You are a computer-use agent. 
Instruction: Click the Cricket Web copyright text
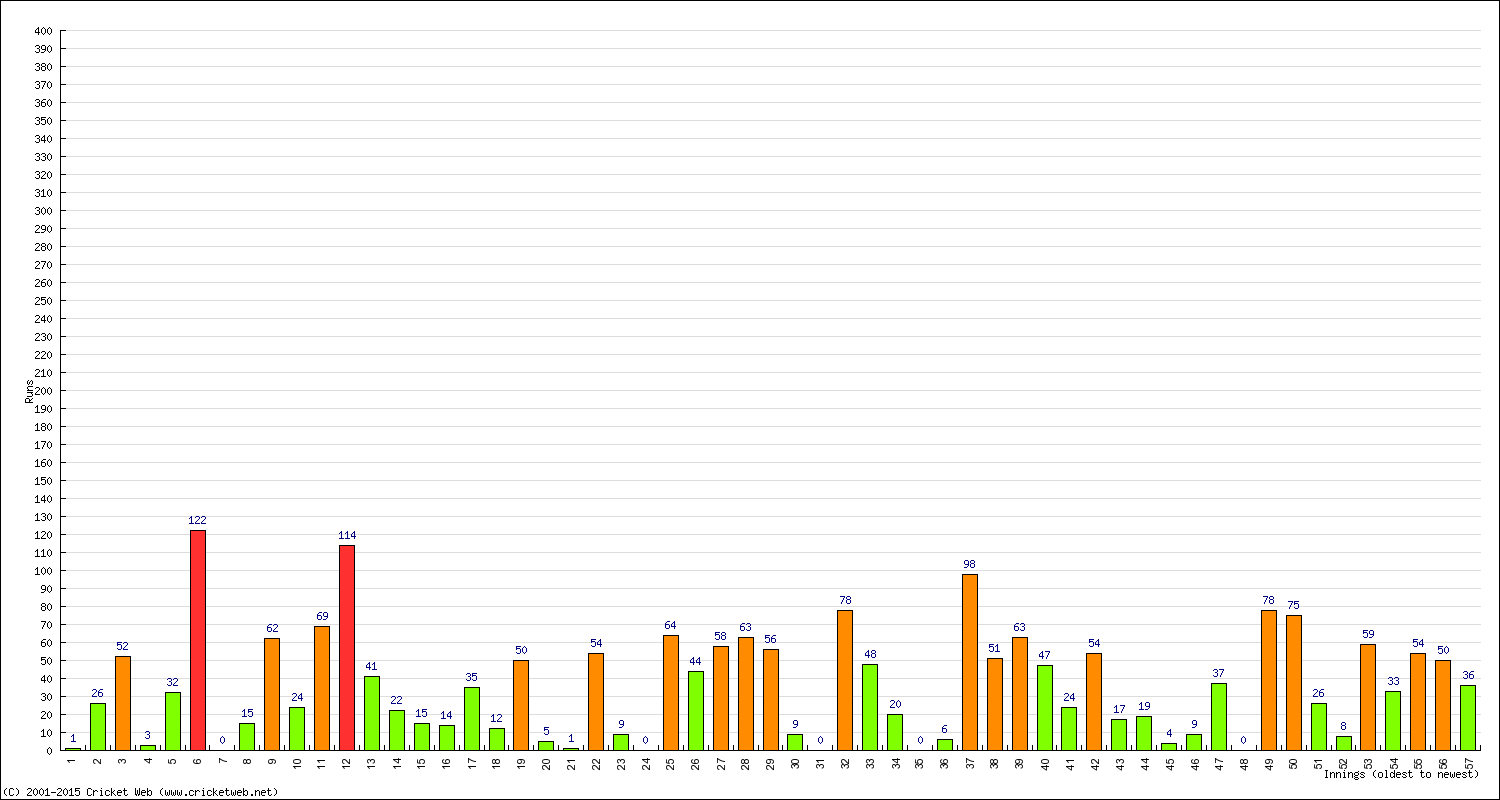click(x=140, y=792)
